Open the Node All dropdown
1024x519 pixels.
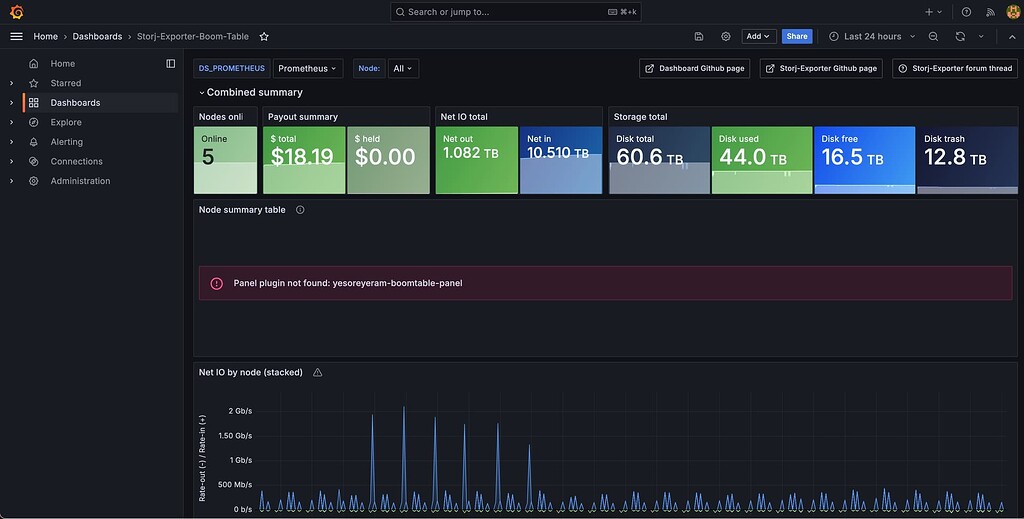[403, 69]
